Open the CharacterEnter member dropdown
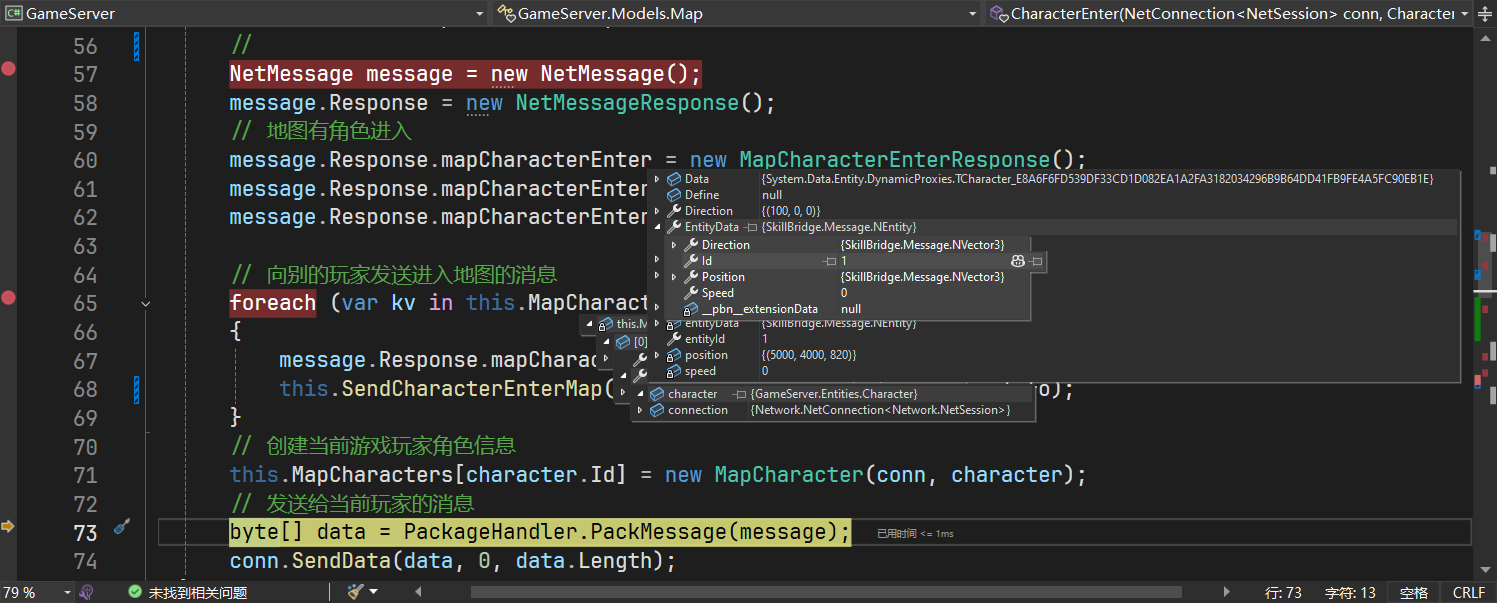Viewport: 1497px width, 603px height. [1465, 14]
